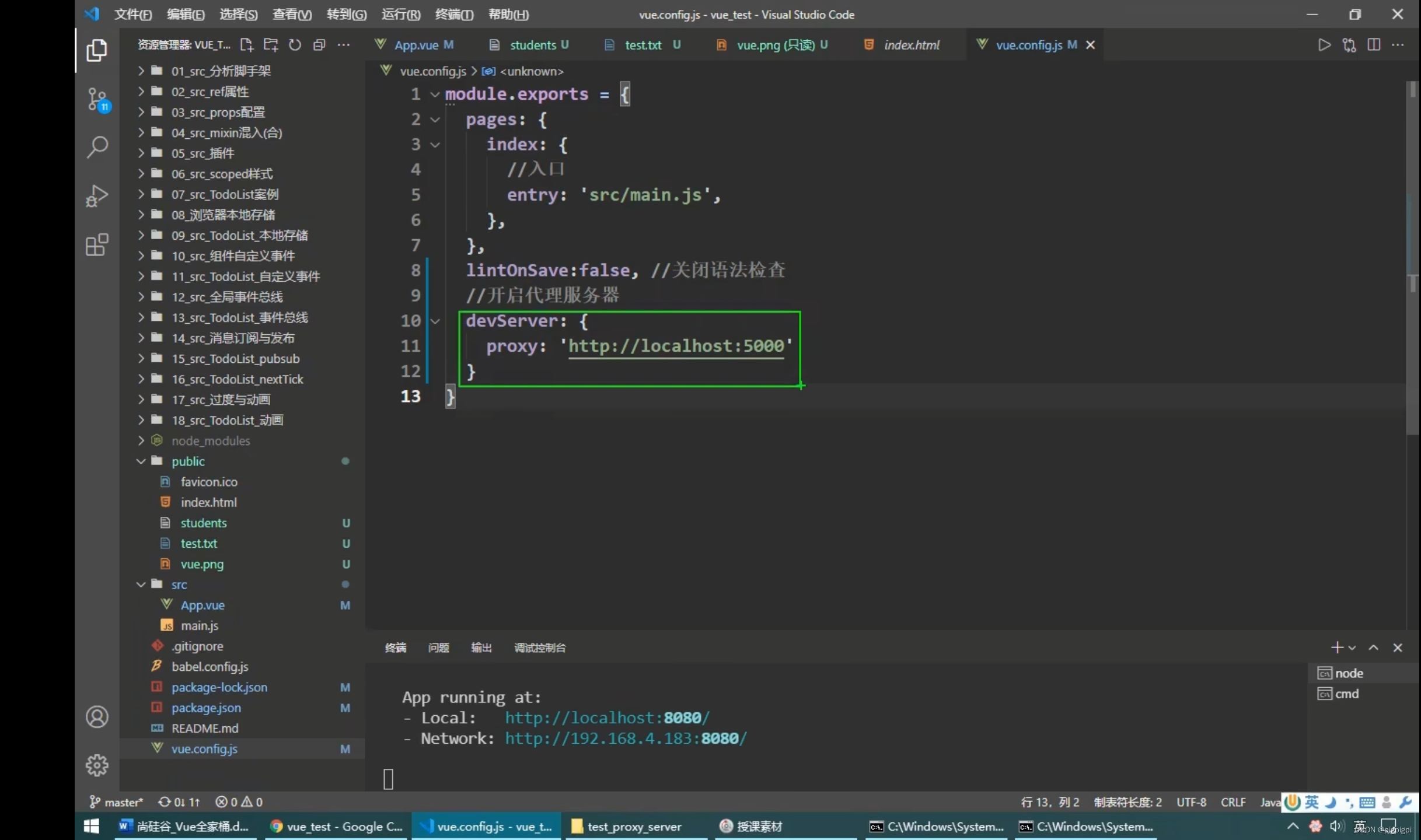Change the CRLF line ending setting
The width and height of the screenshot is (1421, 840).
pyautogui.click(x=1233, y=802)
